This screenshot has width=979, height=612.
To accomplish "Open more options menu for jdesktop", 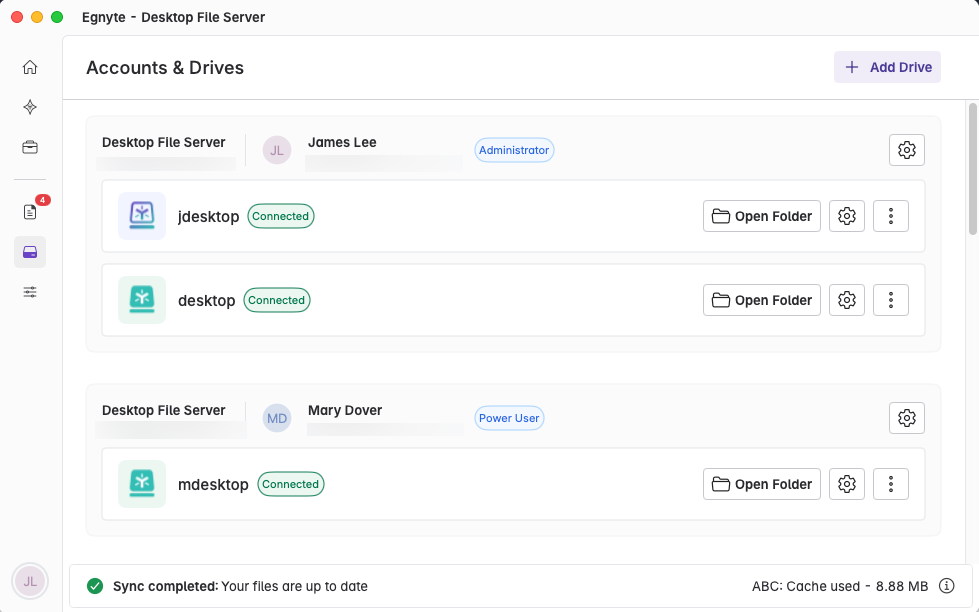I will [891, 216].
